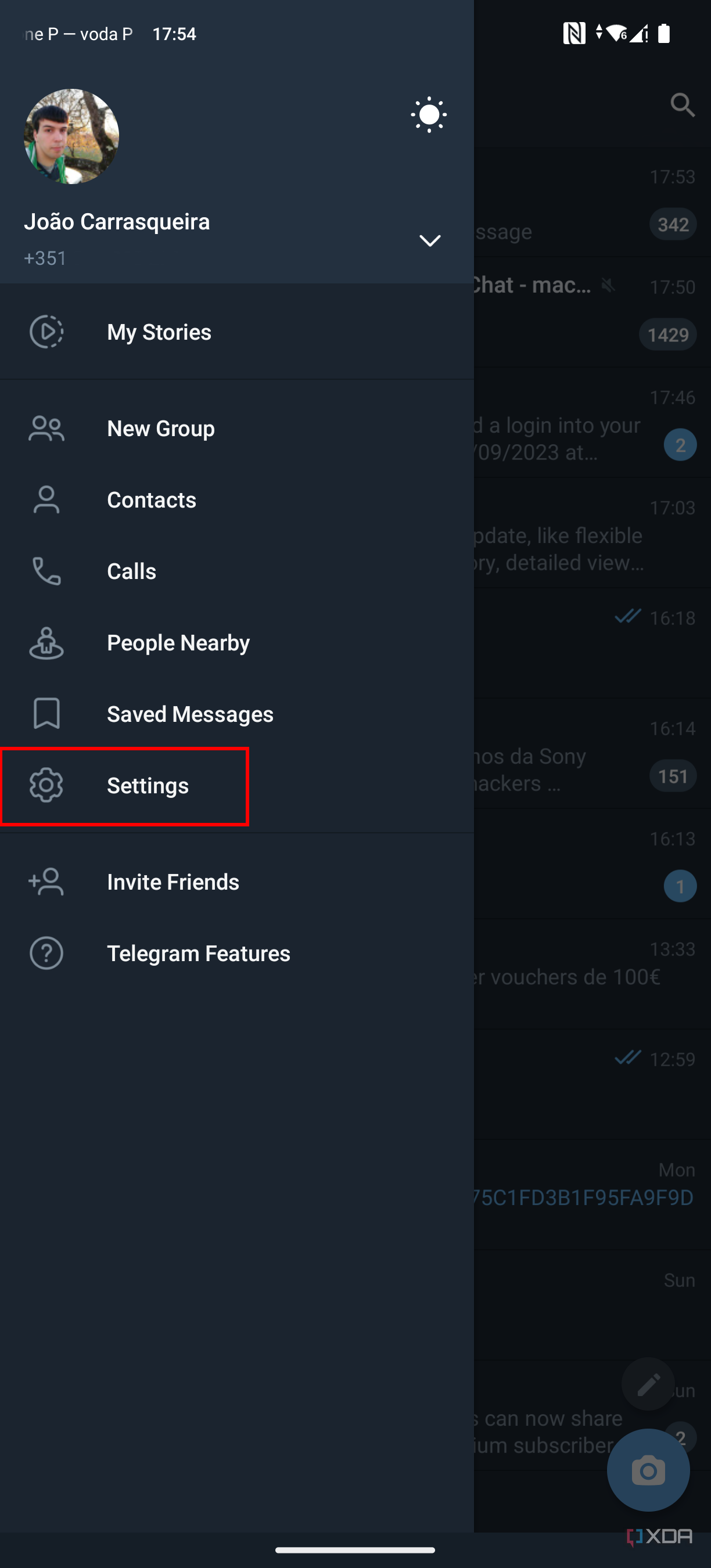This screenshot has width=711, height=1568.
Task: Open Settings from the menu
Action: pyautogui.click(x=147, y=785)
